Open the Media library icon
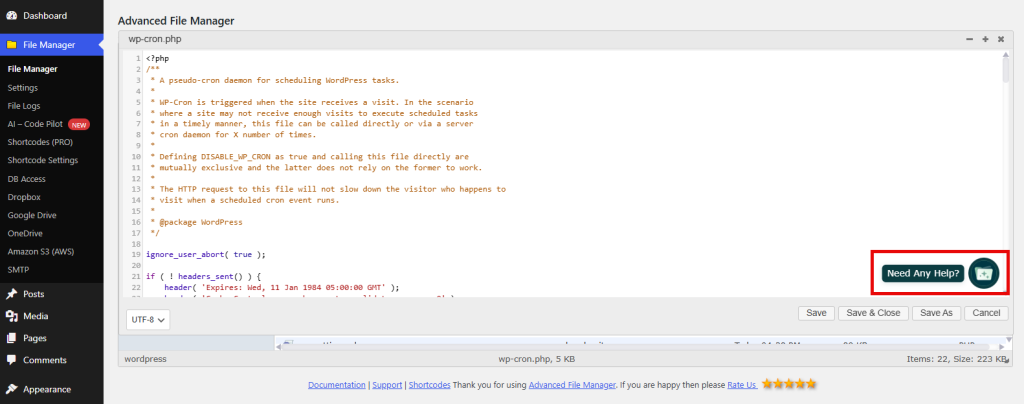This screenshot has width=1024, height=404. coord(11,316)
